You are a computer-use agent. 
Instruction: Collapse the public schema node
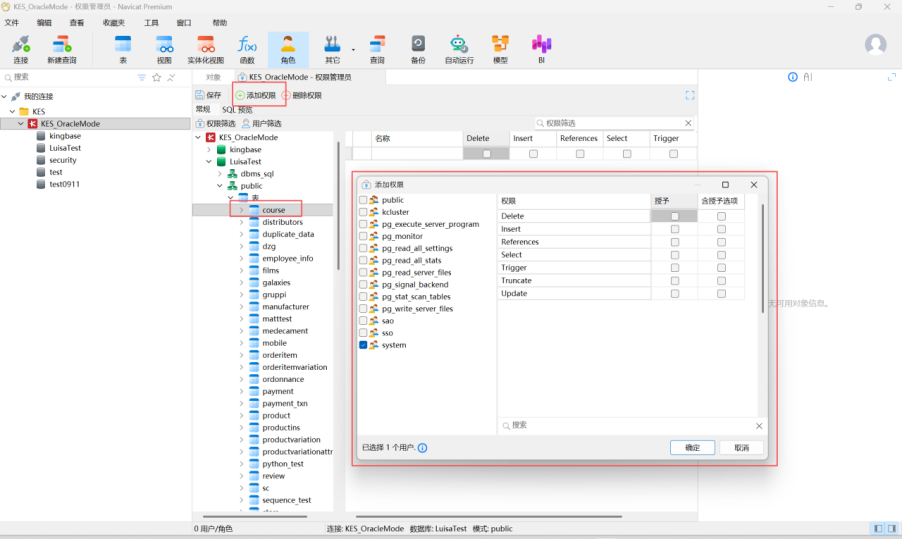(220, 186)
